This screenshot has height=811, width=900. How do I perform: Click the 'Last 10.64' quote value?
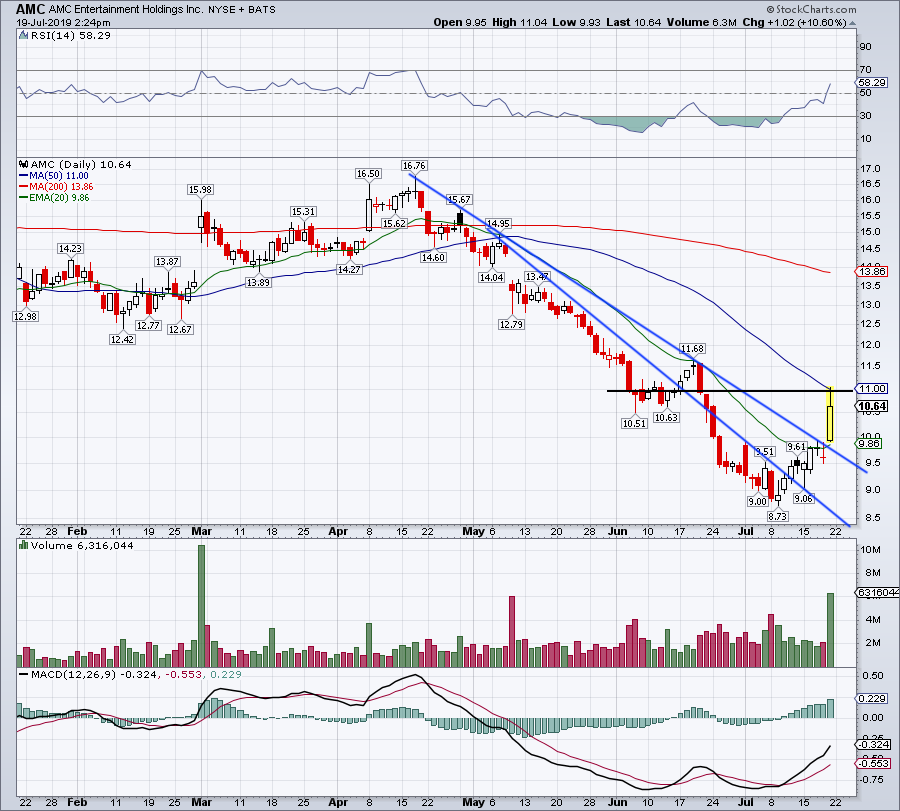coord(634,22)
